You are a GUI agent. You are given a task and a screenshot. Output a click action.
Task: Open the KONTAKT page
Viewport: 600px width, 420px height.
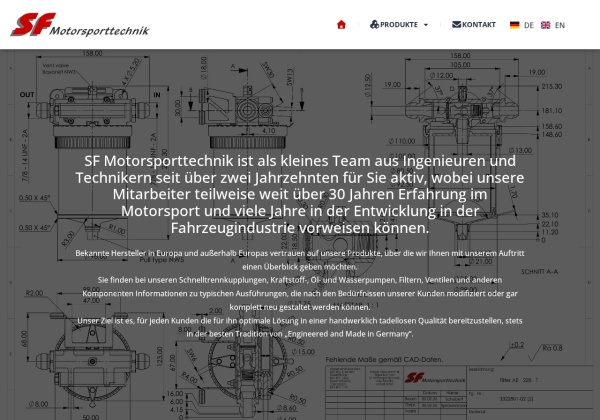click(474, 25)
